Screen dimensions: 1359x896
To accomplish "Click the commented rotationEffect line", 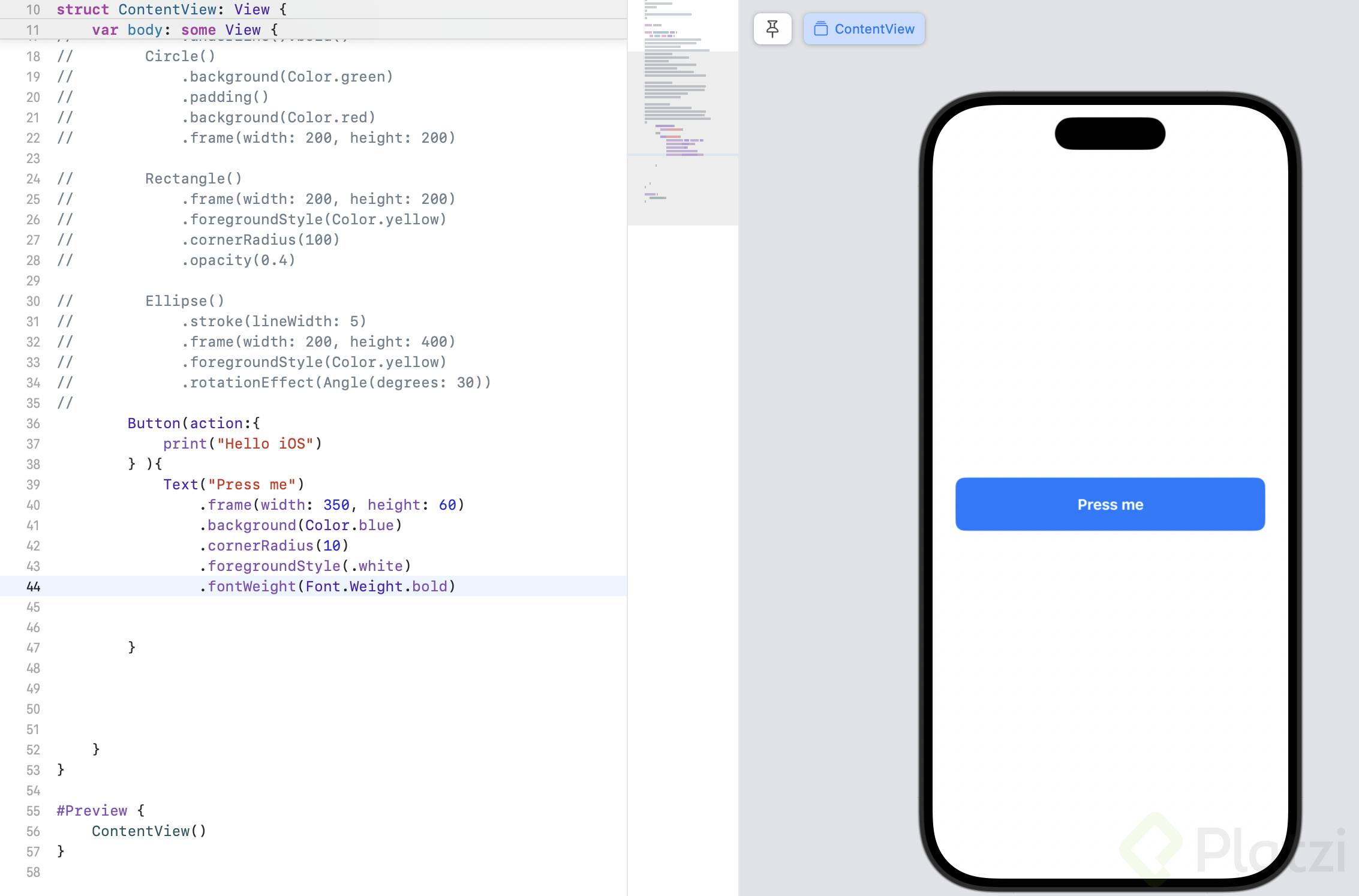I will click(x=336, y=383).
